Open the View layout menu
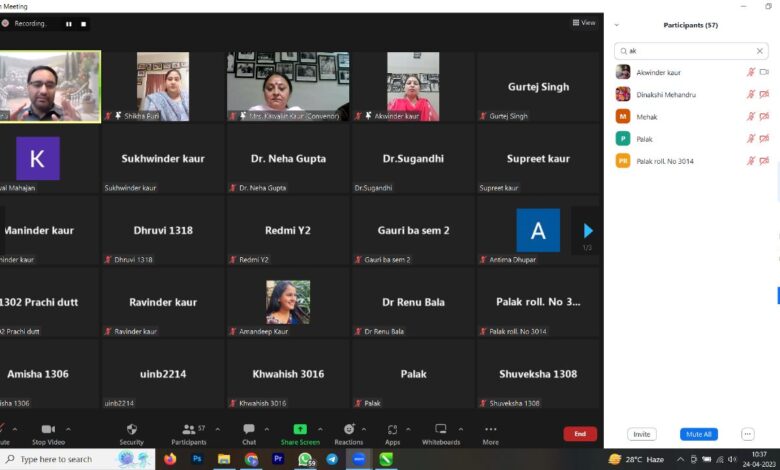This screenshot has width=780, height=470. tap(583, 22)
